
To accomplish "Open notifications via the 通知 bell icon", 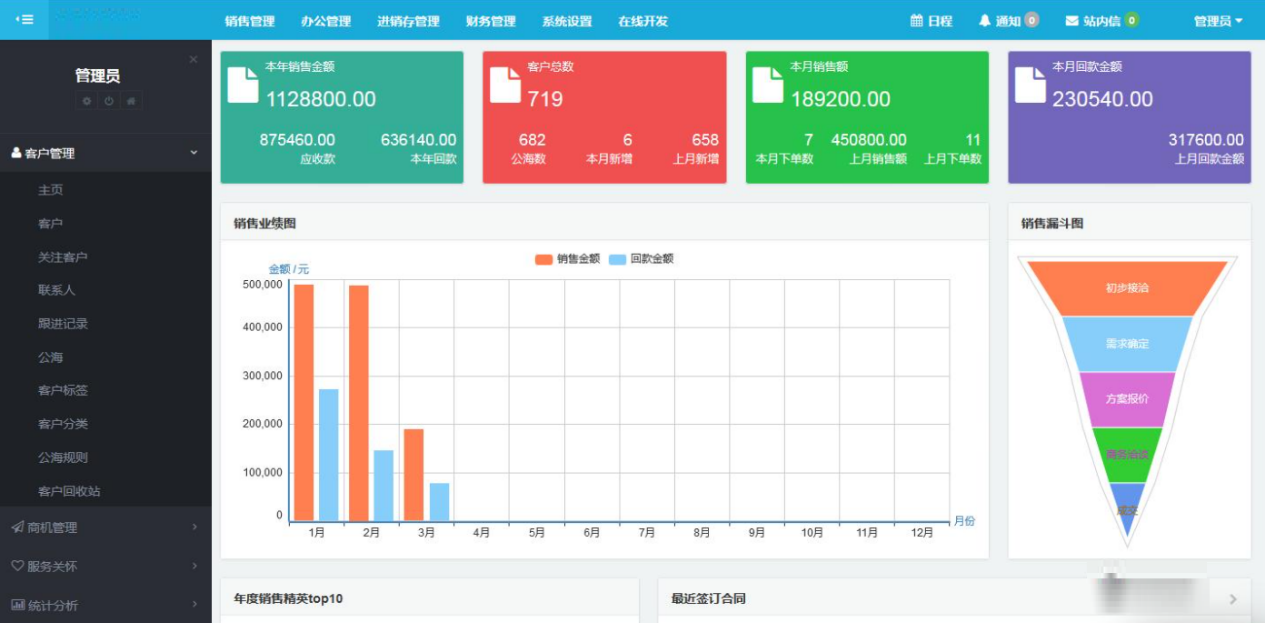I will [x=985, y=21].
